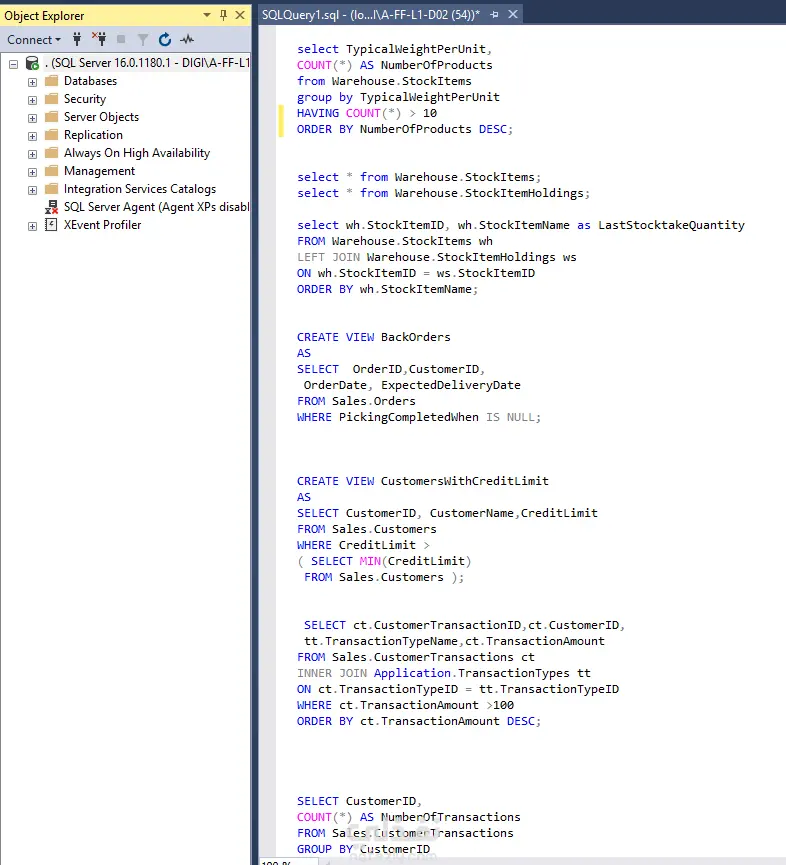Select the Databases folder icon

pyautogui.click(x=51, y=81)
